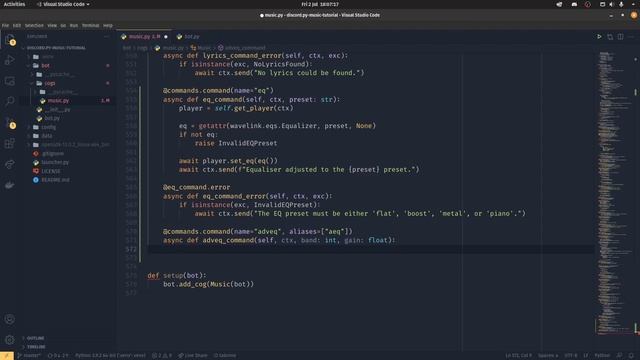Click the microphone indicator in top bar
This screenshot has height=360, width=640.
coord(621,4)
